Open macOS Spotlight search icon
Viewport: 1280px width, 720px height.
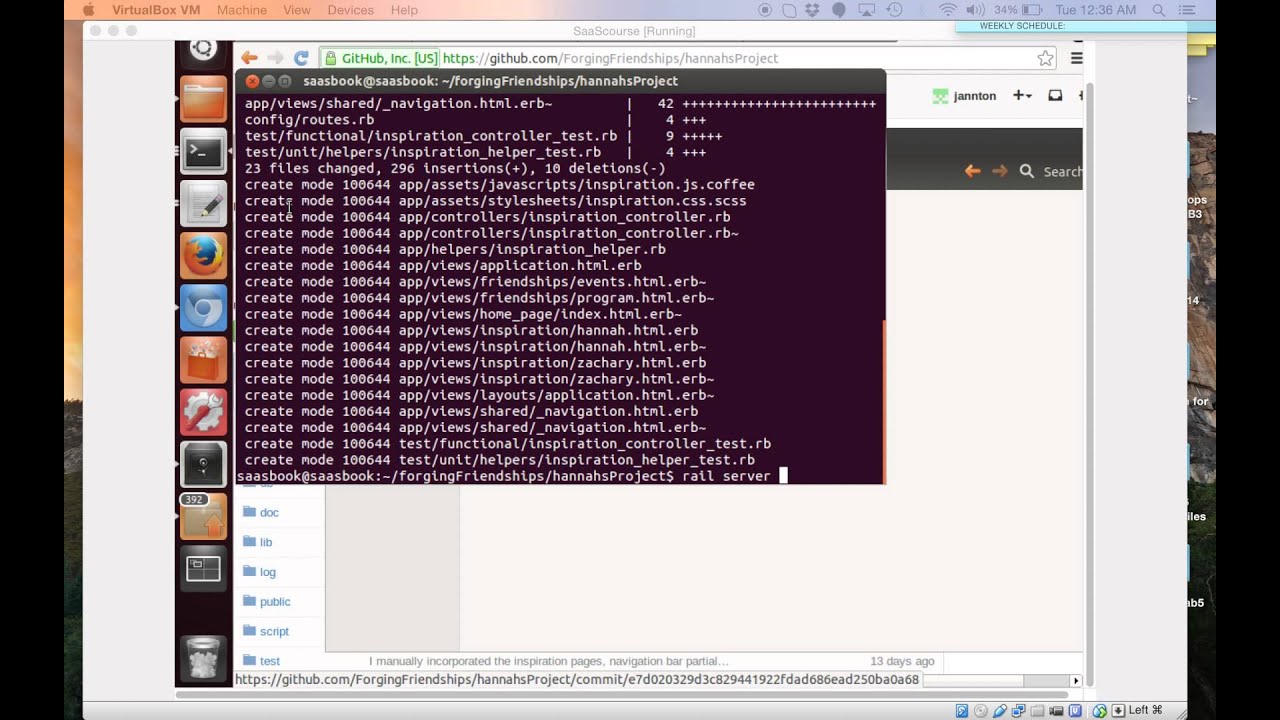1159,10
